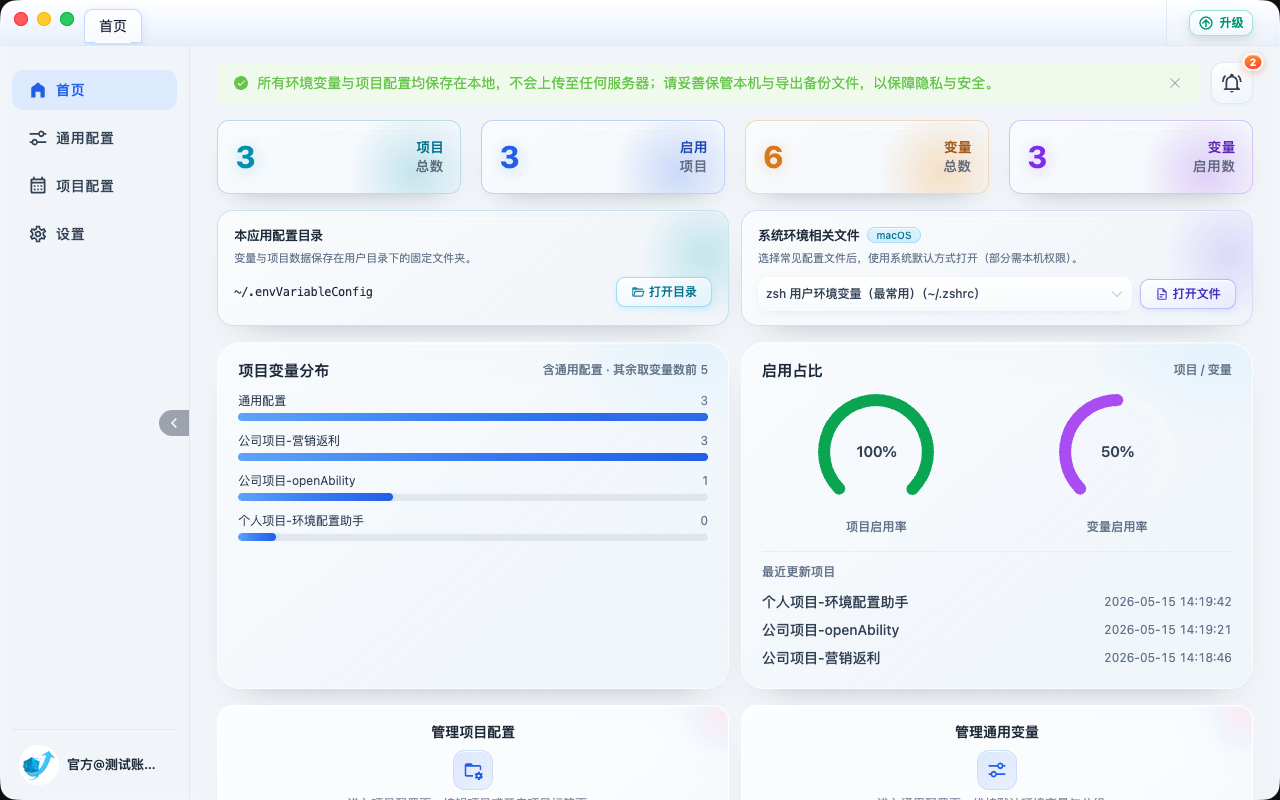Viewport: 1280px width, 800px height.
Task: Select the 首页 tab in title bar
Action: tap(113, 26)
